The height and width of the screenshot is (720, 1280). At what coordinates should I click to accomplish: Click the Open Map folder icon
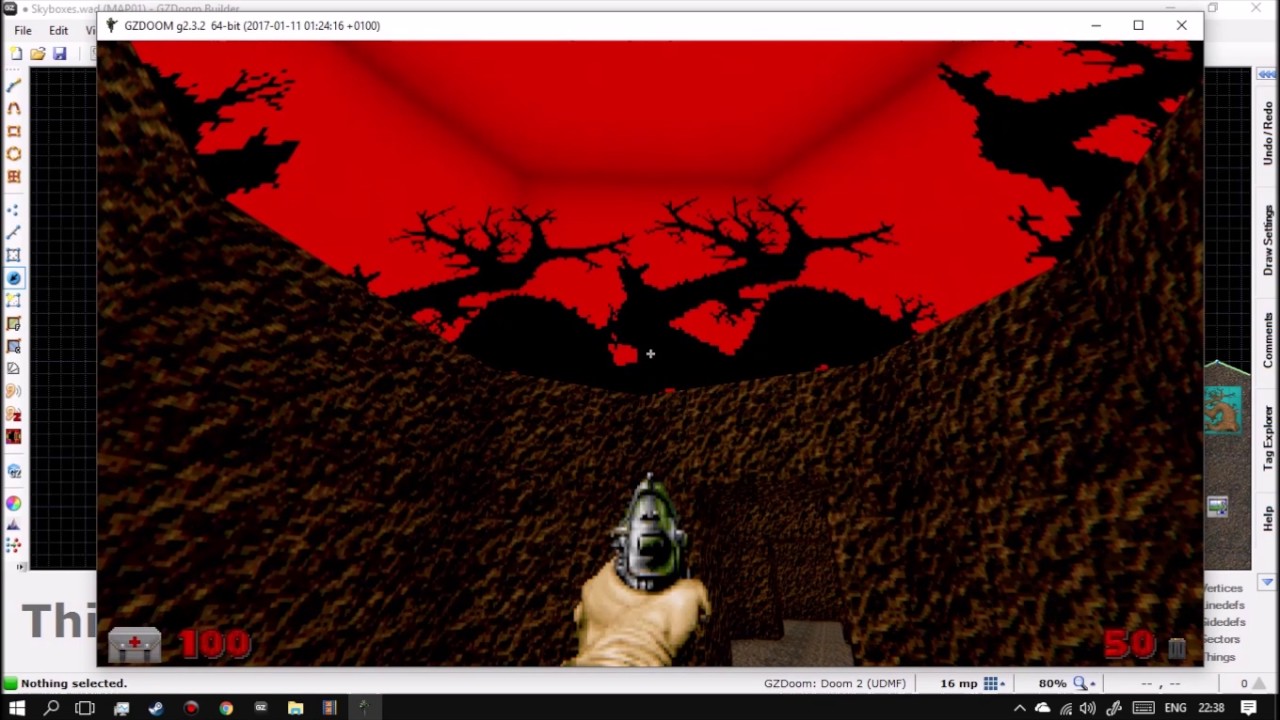[37, 53]
